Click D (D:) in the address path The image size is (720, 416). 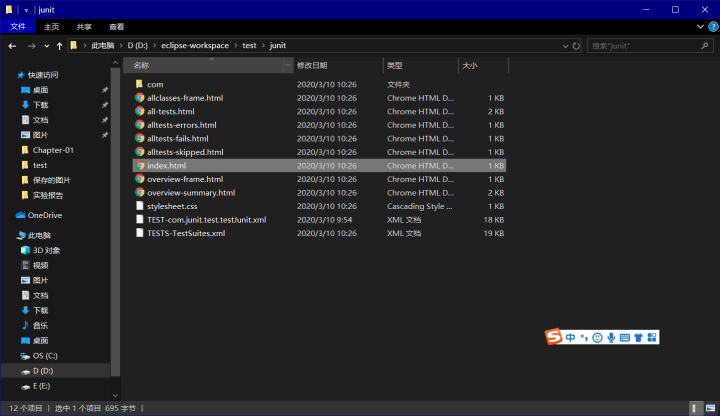pos(137,45)
